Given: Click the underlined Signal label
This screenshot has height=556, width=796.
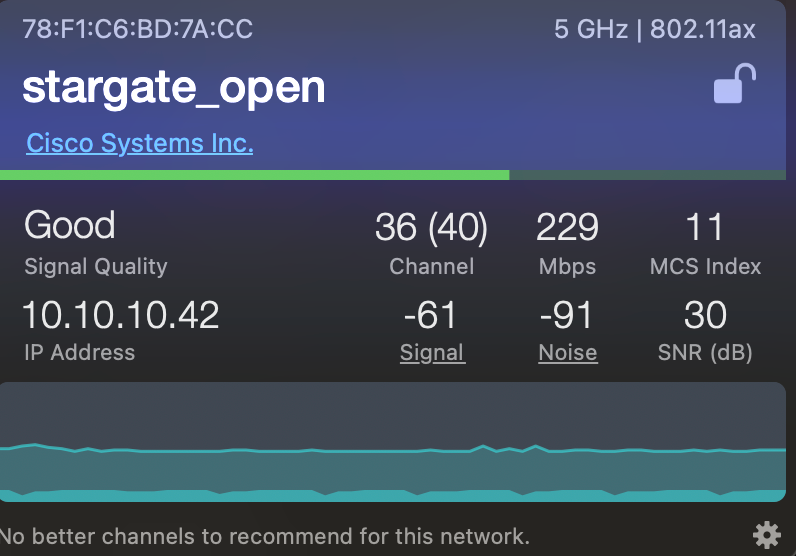Looking at the screenshot, I should click(x=432, y=352).
